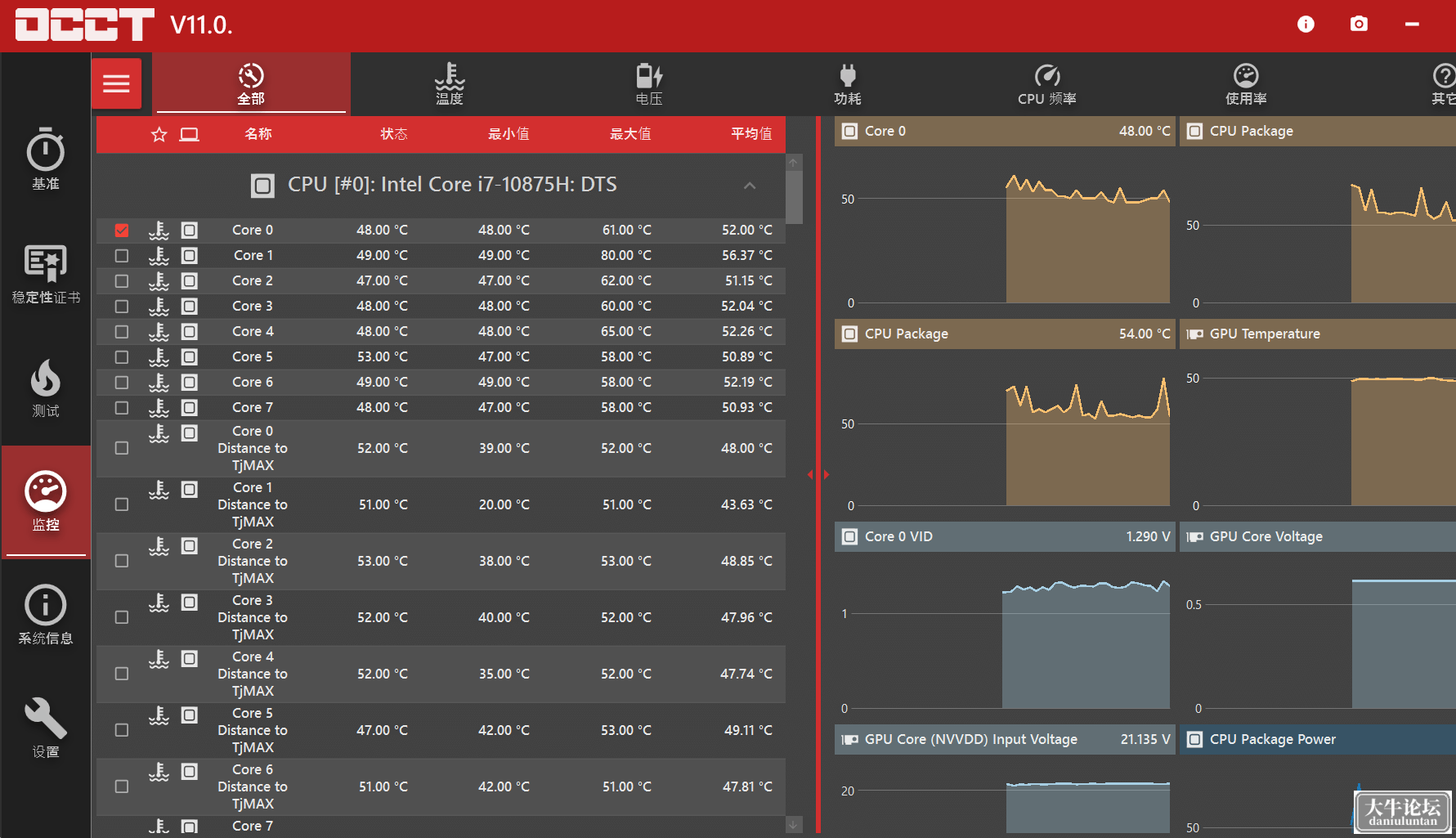The width and height of the screenshot is (1456, 838).
Task: Switch to the 温度 temperature tab
Action: [x=449, y=83]
